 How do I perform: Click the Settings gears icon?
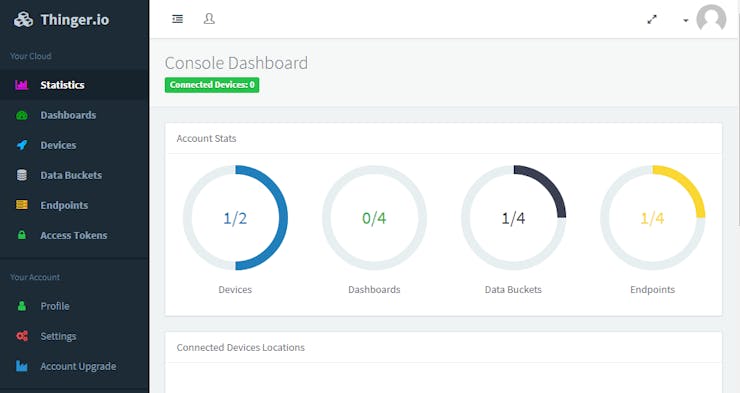click(x=22, y=336)
